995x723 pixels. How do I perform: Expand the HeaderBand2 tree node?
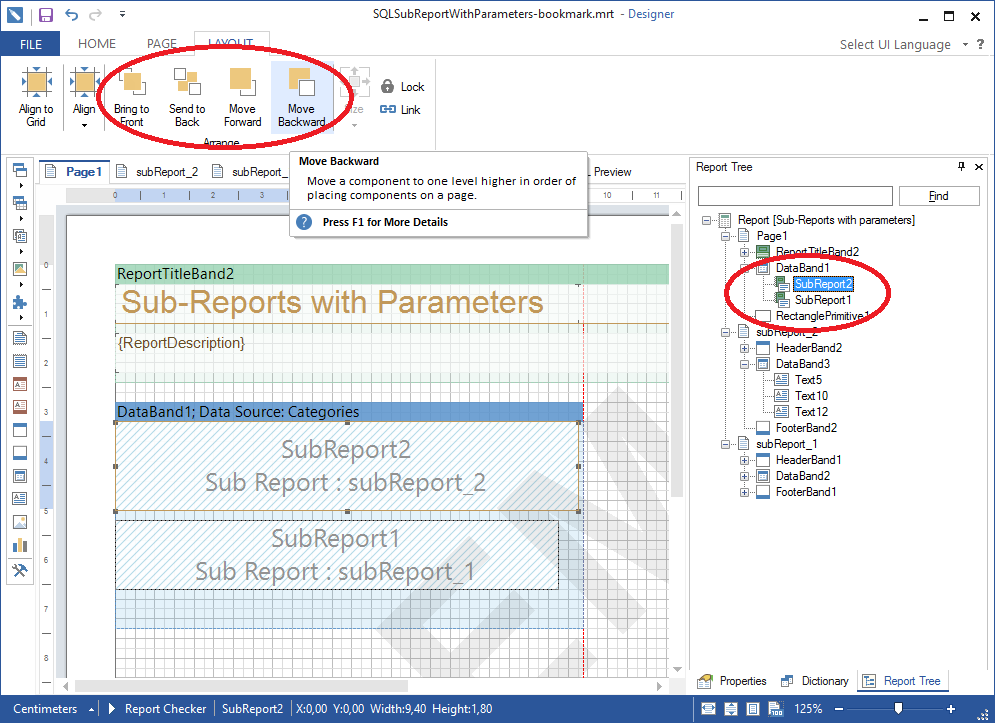click(744, 348)
